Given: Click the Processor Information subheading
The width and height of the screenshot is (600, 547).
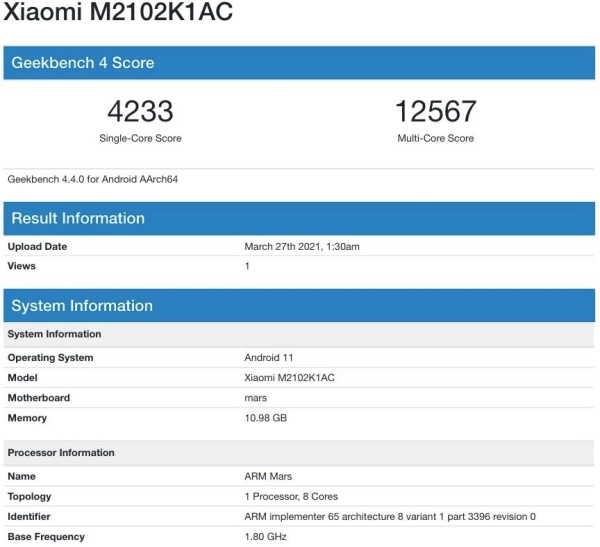Looking at the screenshot, I should click(61, 453).
